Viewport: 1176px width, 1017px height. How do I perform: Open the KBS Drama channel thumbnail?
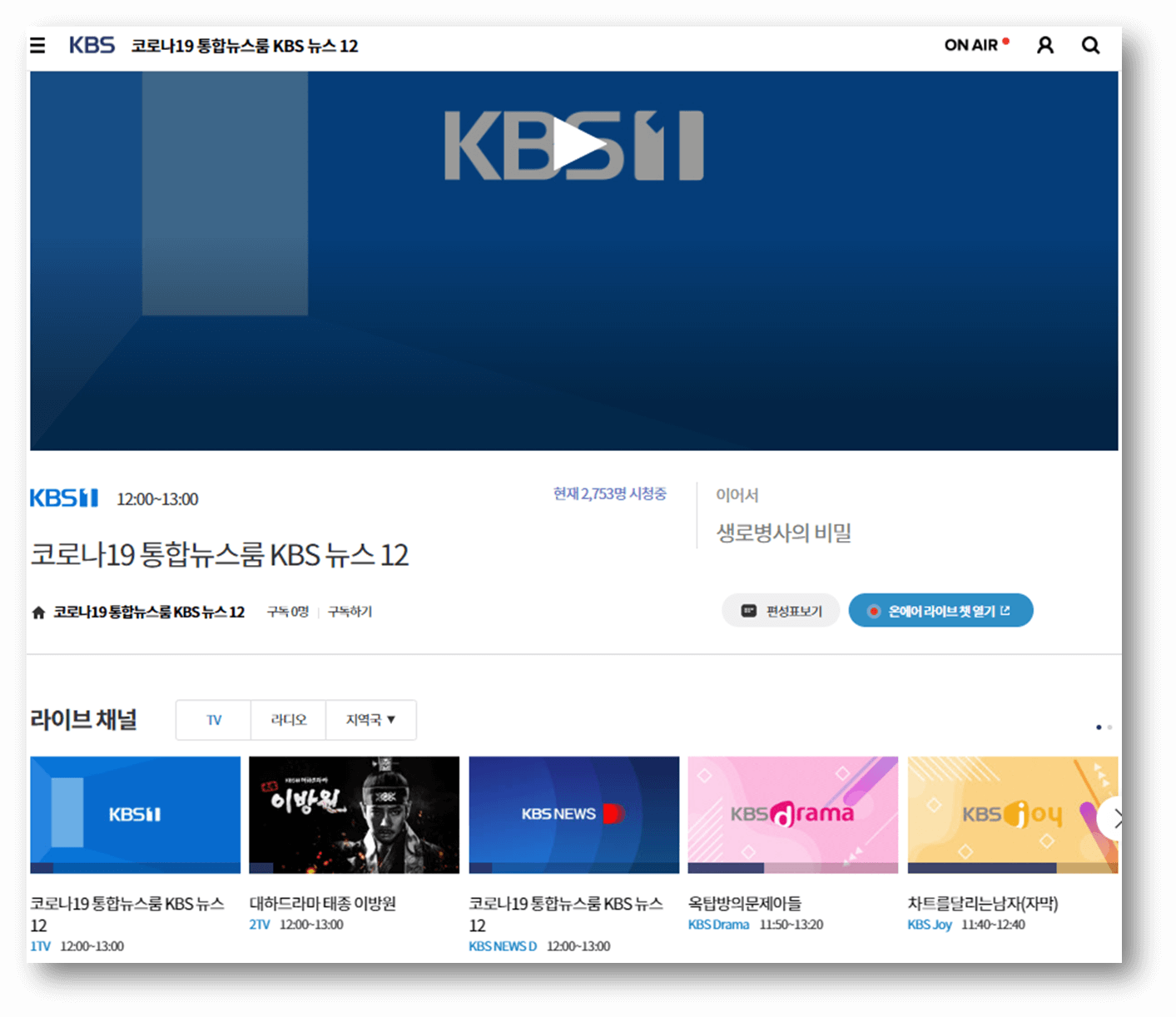click(x=792, y=815)
